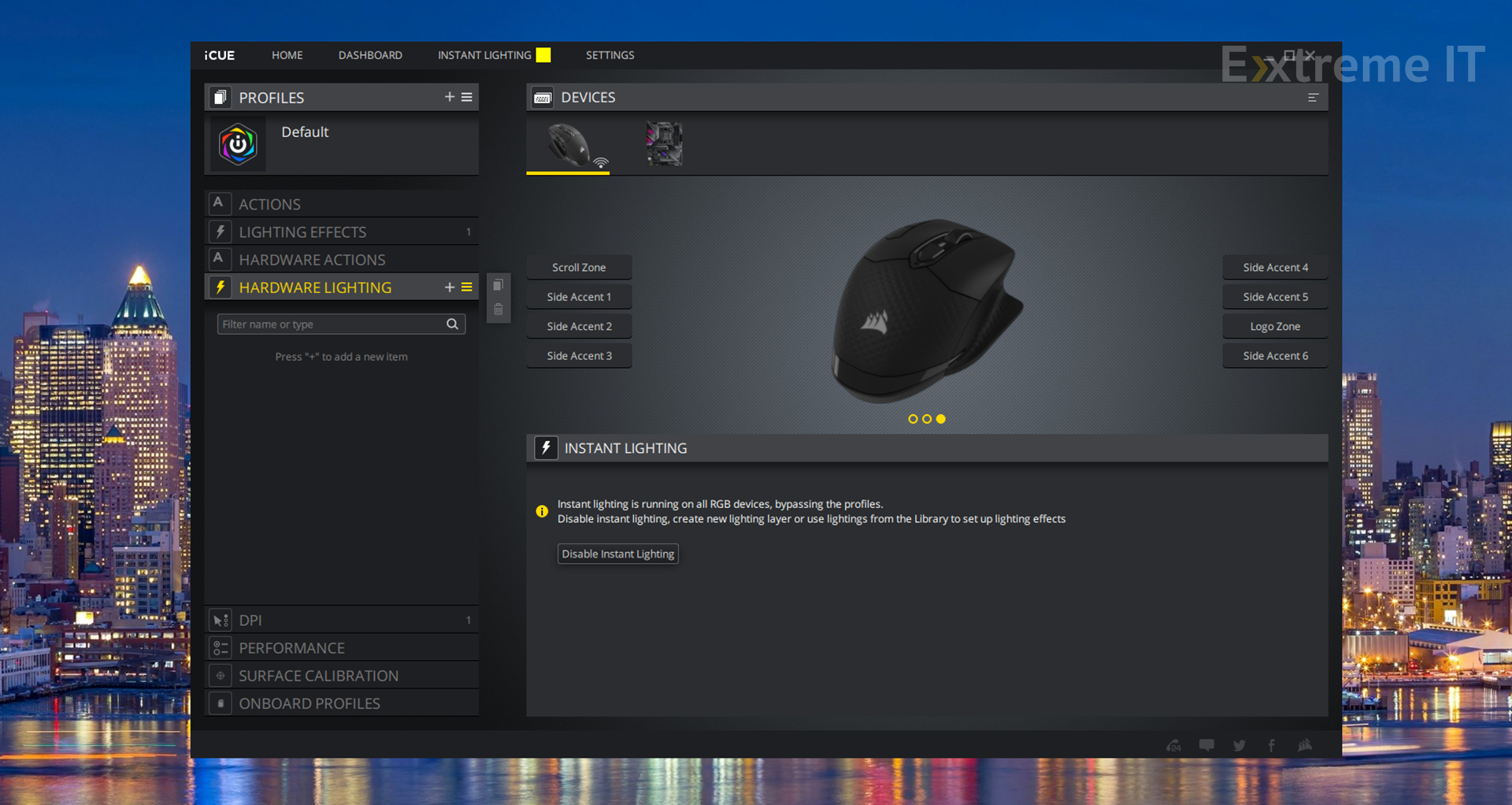Open the chat feedback icon
The image size is (1512, 805).
point(1206,744)
